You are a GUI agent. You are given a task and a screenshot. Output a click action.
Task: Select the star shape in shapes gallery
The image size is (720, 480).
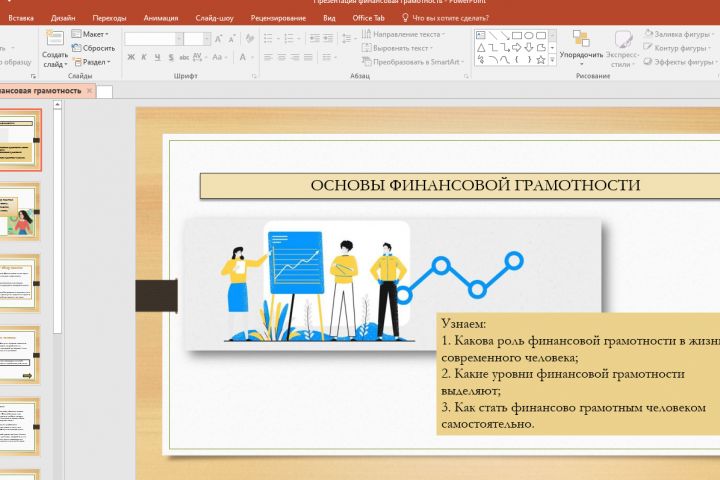(541, 60)
